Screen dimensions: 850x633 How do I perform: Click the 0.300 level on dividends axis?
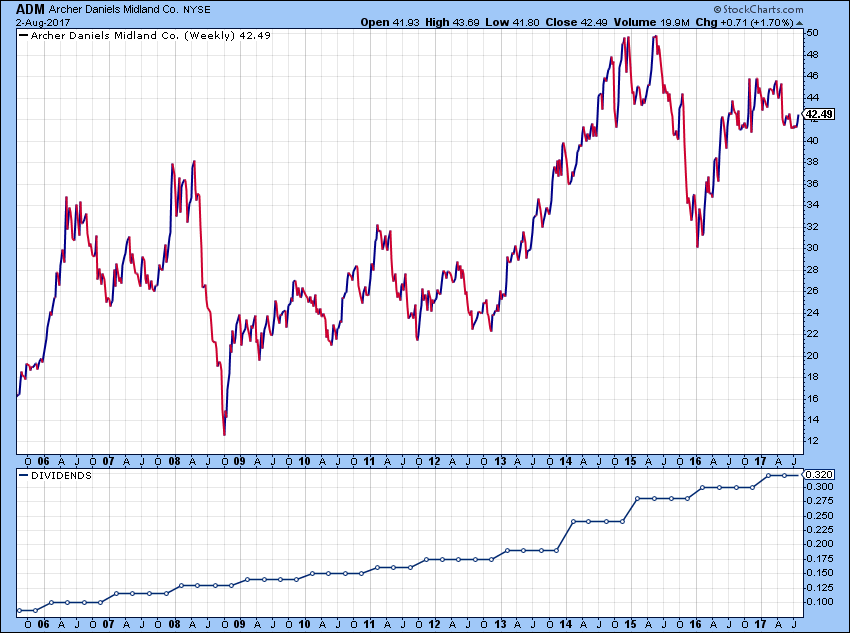820,487
